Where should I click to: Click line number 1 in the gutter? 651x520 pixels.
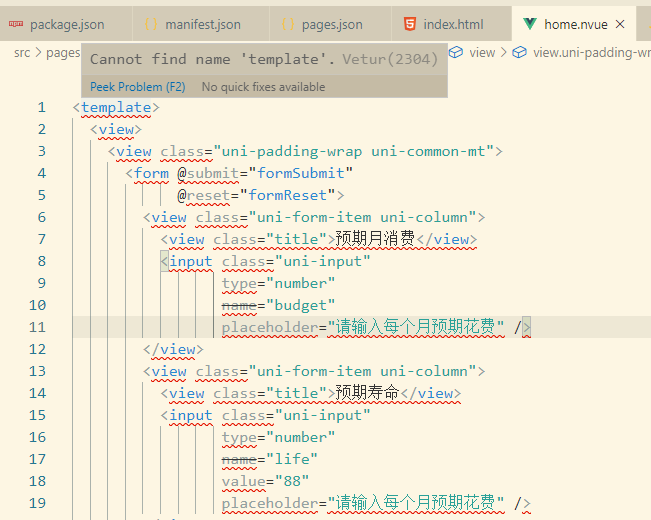pyautogui.click(x=42, y=108)
